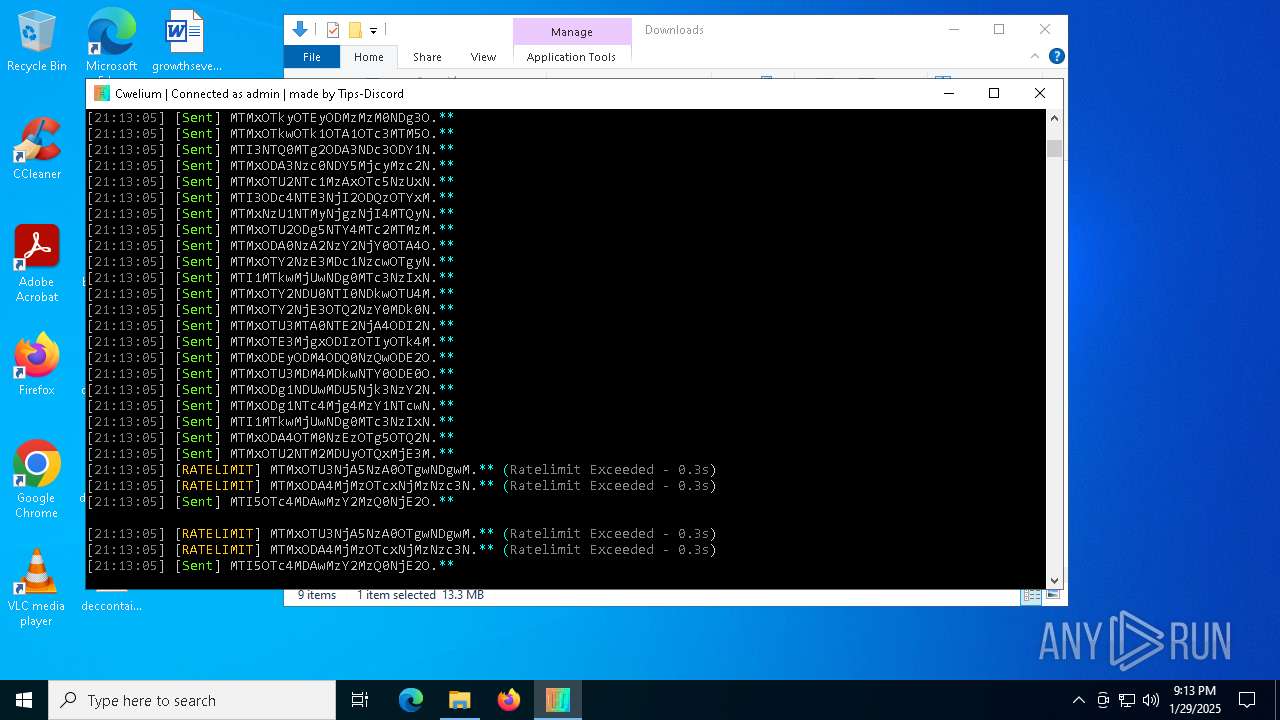Open the volume tray icon
This screenshot has height=720, width=1280.
coord(1151,700)
